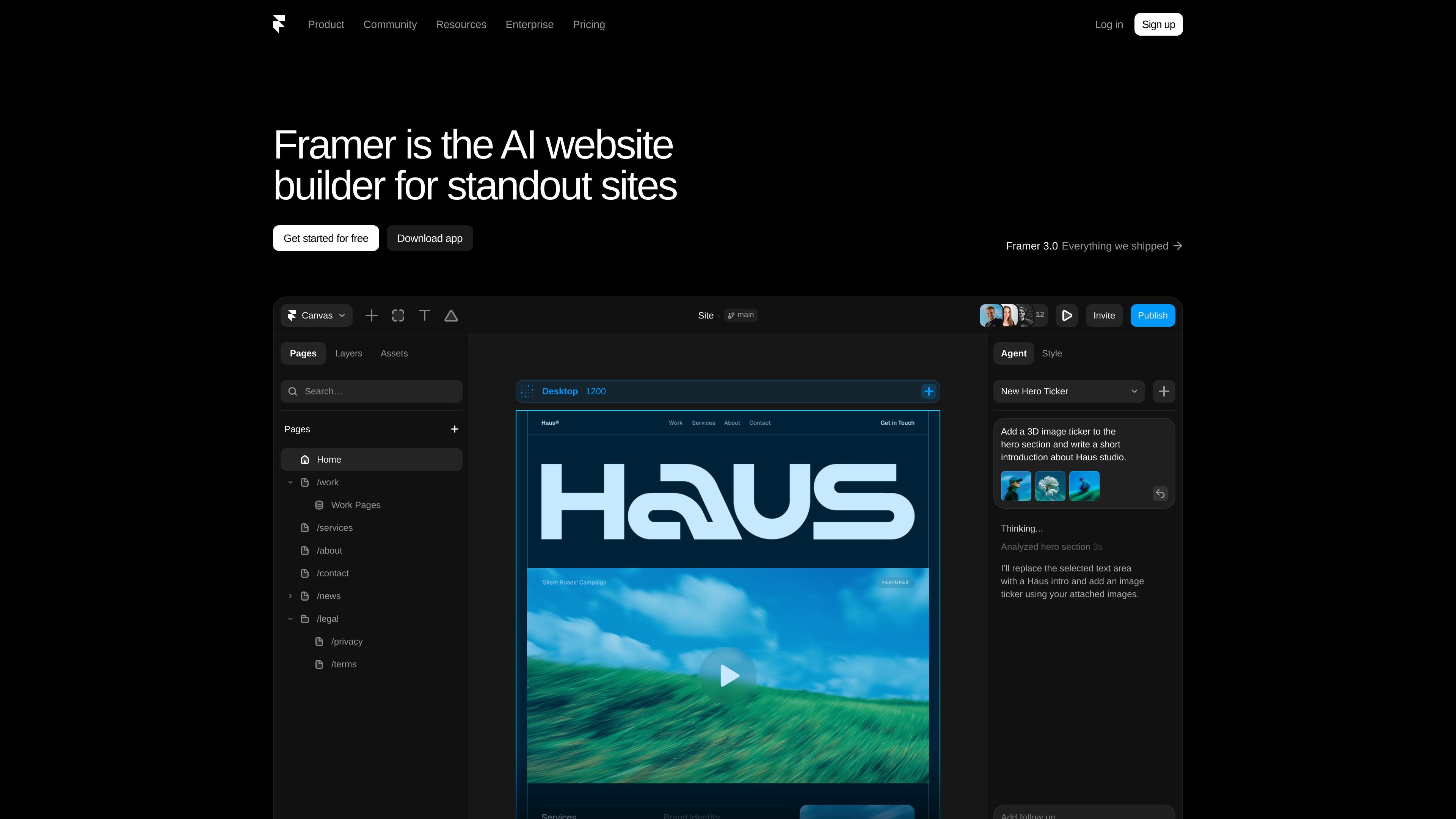Collapse the /legal folder
The width and height of the screenshot is (1456, 819).
point(290,619)
